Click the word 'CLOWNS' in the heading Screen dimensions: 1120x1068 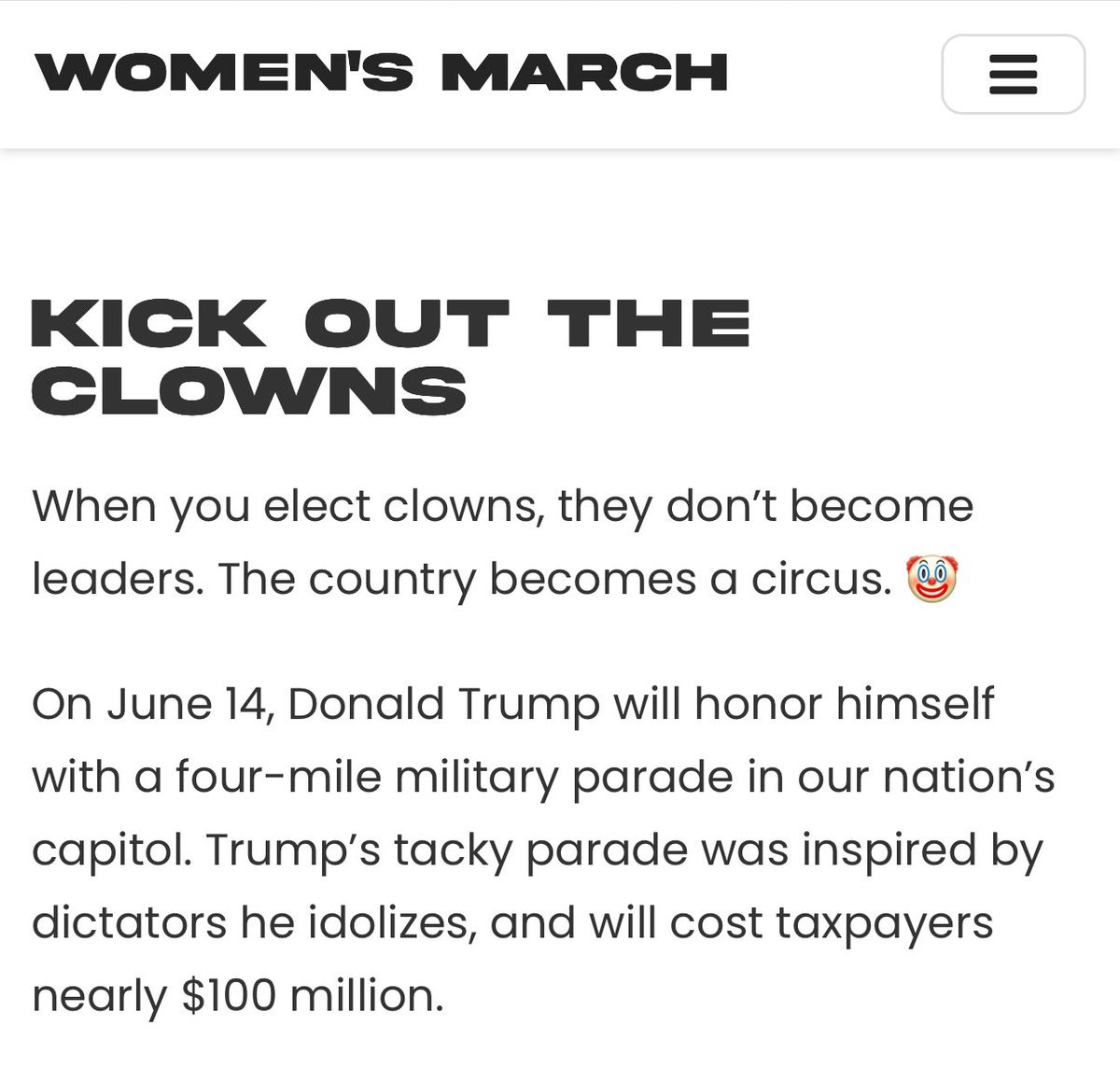[x=248, y=389]
